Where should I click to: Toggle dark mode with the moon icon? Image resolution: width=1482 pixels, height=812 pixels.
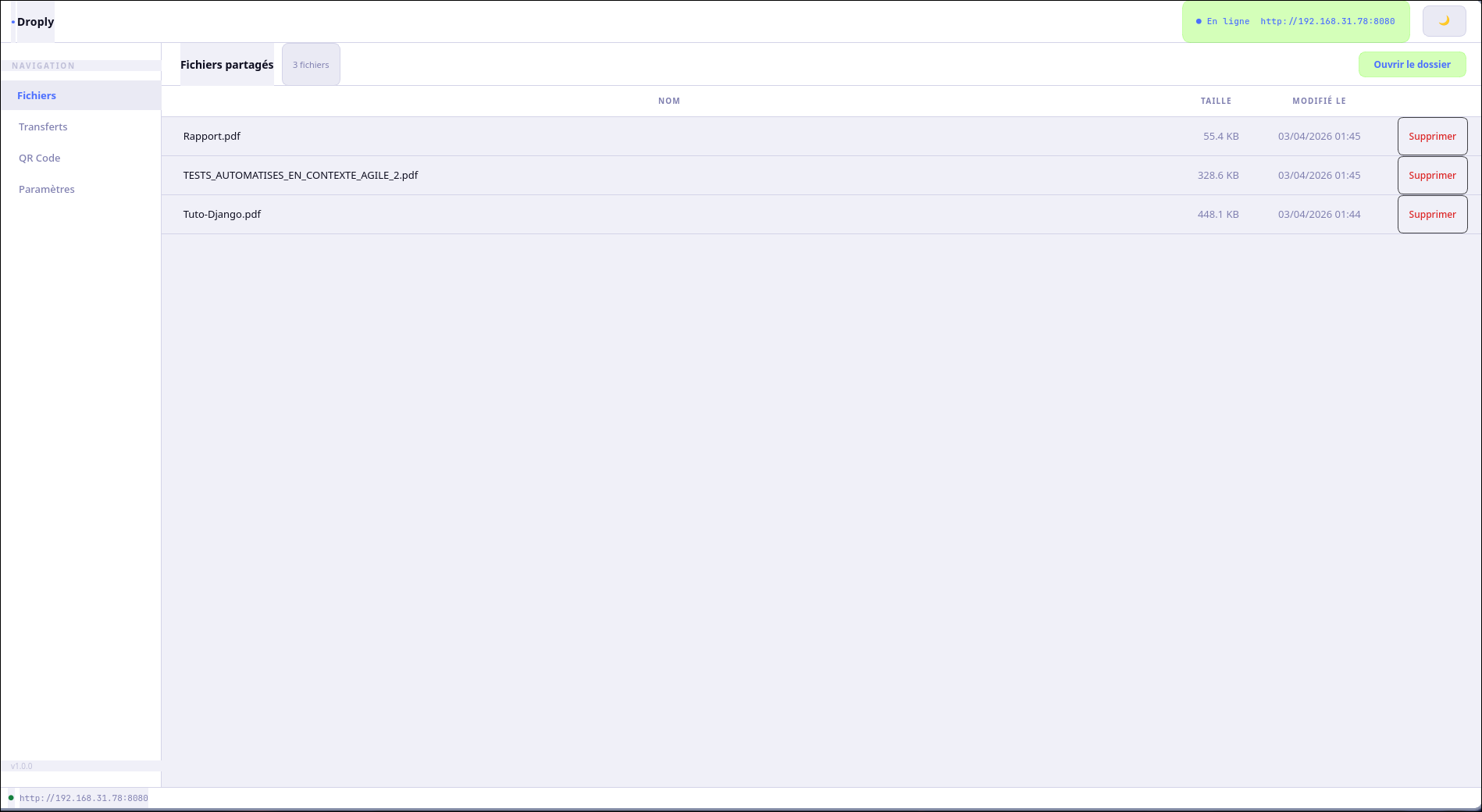[x=1444, y=21]
